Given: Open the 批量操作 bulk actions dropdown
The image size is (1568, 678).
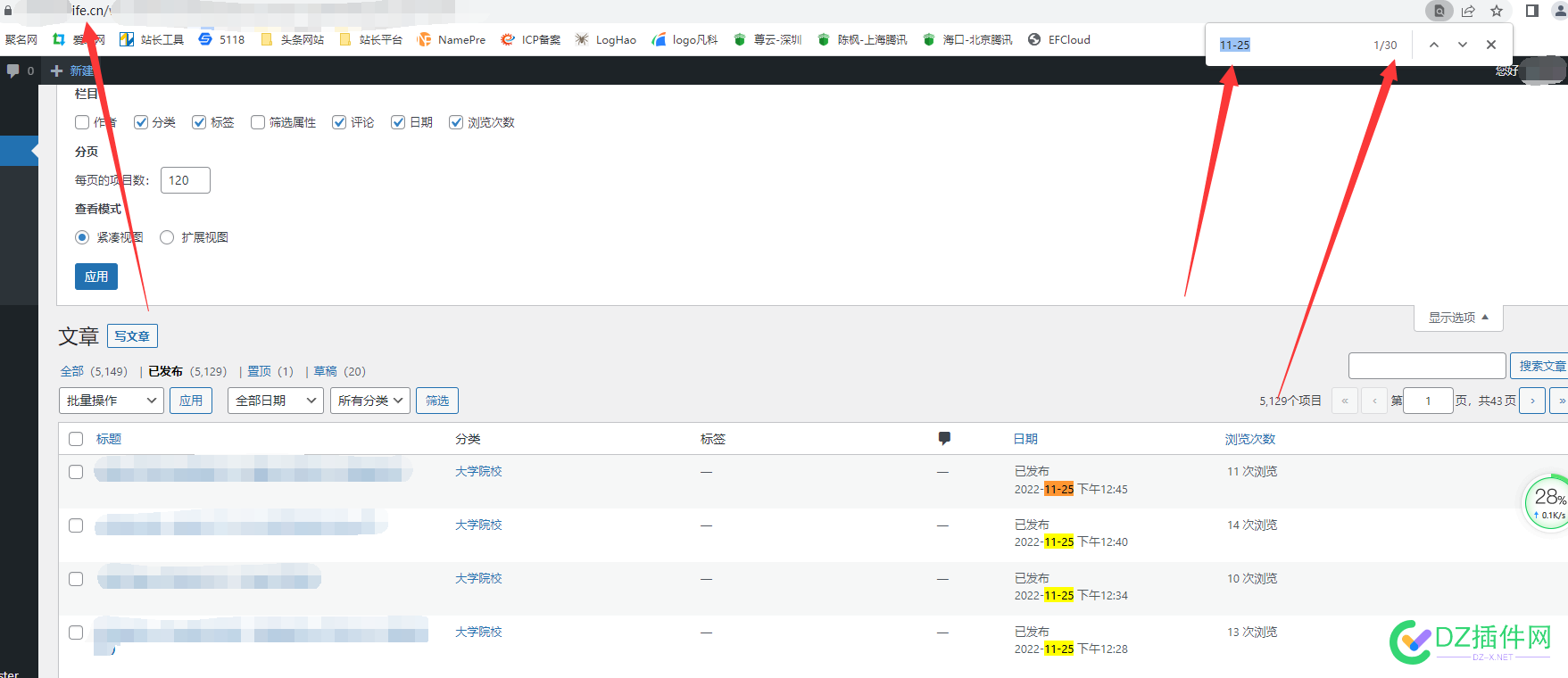Looking at the screenshot, I should pos(111,401).
